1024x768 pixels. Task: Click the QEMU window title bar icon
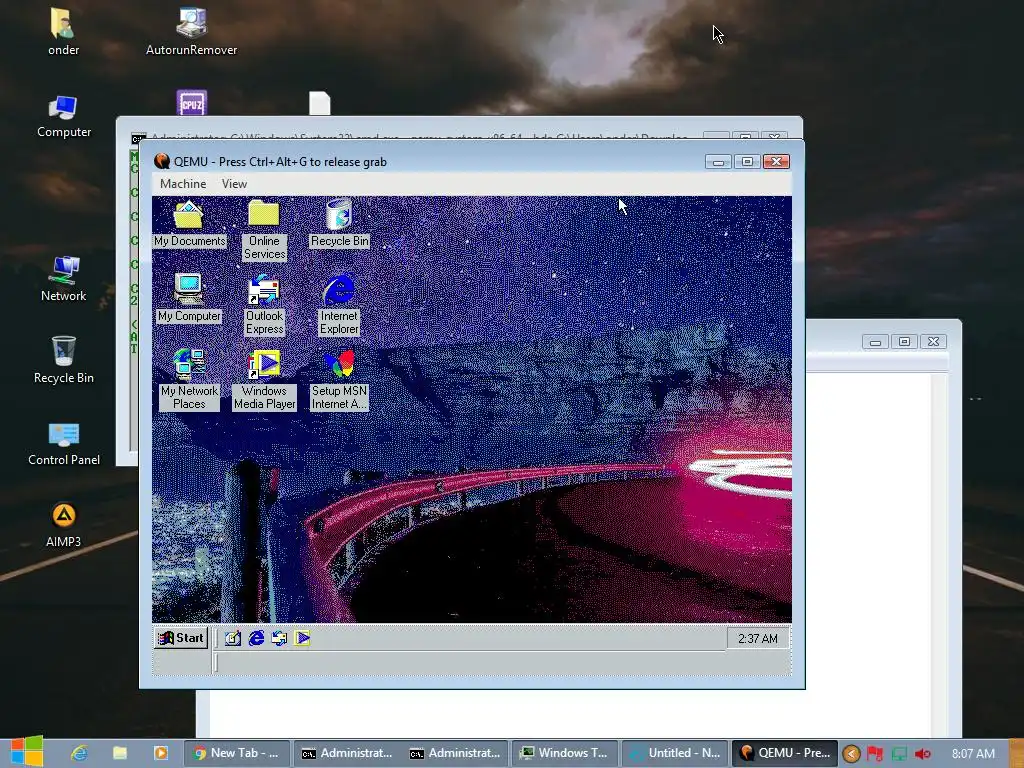[x=161, y=161]
